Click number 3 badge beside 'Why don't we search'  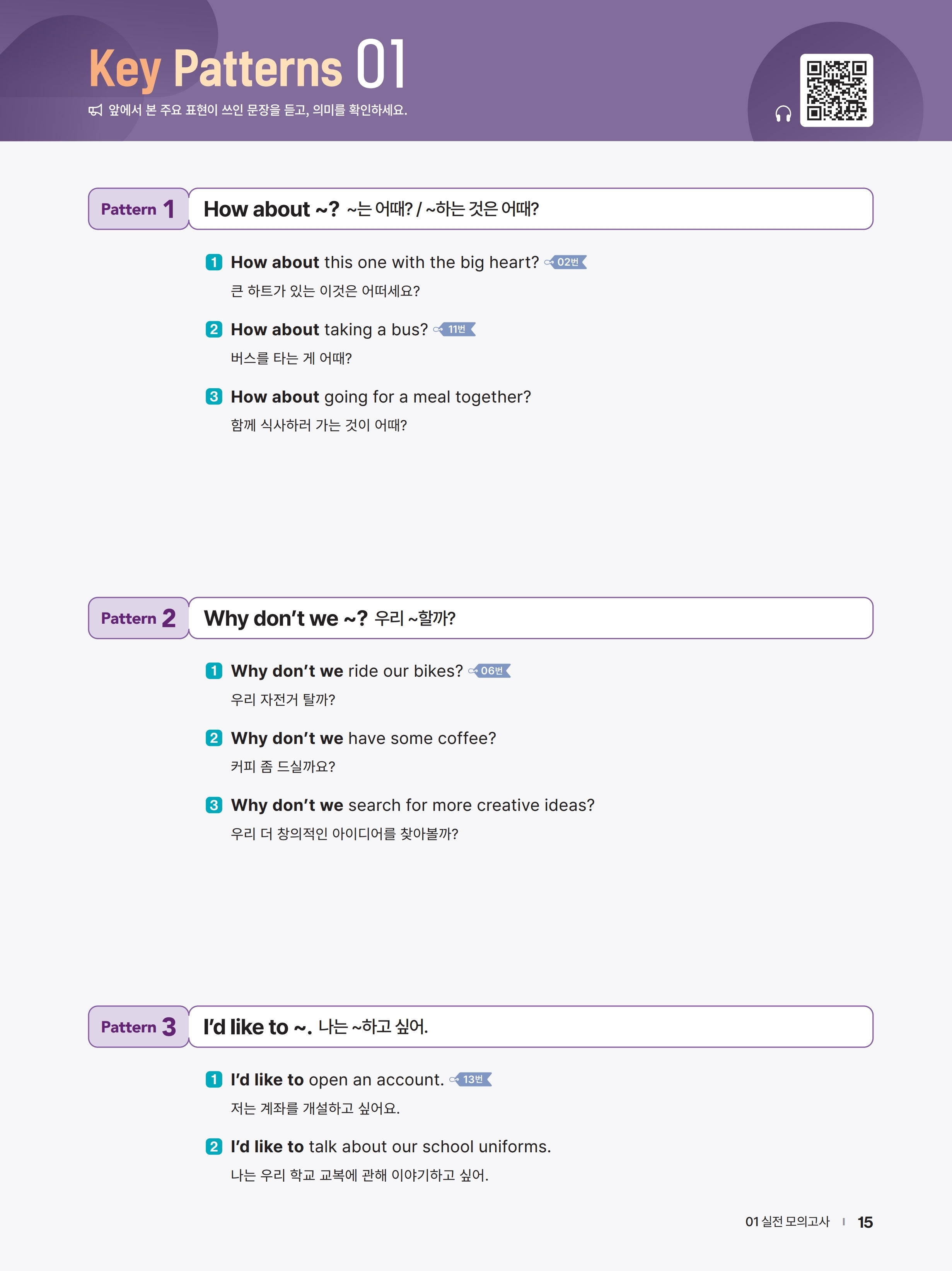click(214, 805)
